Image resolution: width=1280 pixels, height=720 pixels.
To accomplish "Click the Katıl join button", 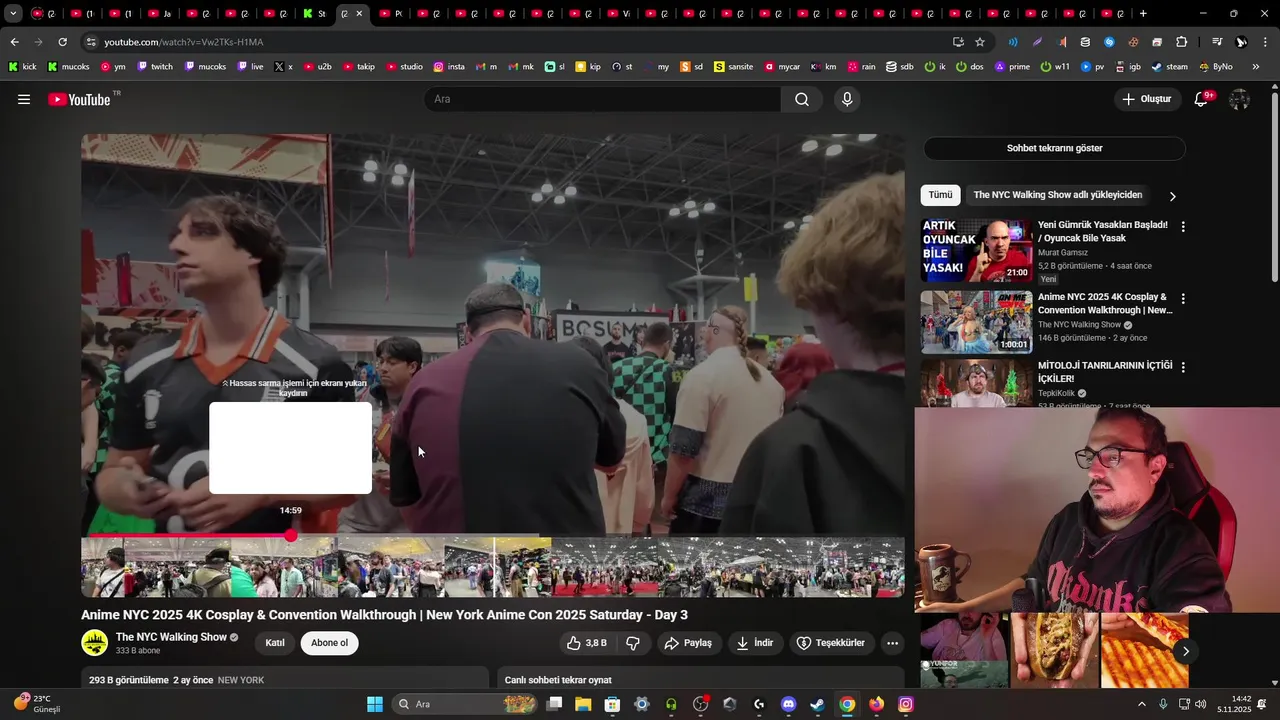I will (275, 643).
